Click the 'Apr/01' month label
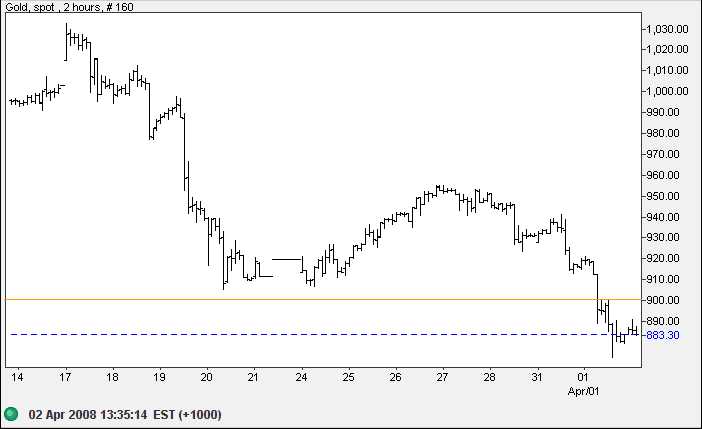The height and width of the screenshot is (429, 702). 583,391
